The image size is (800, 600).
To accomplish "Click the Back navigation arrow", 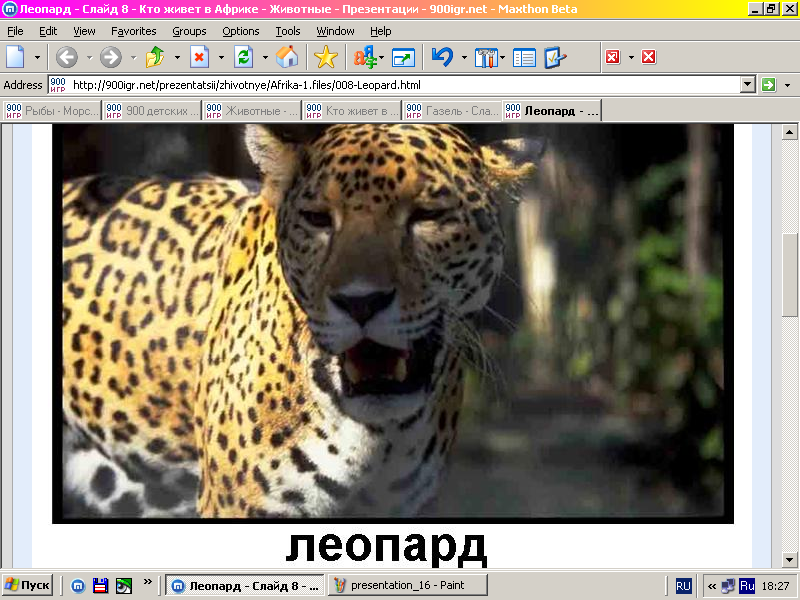I will 67,57.
